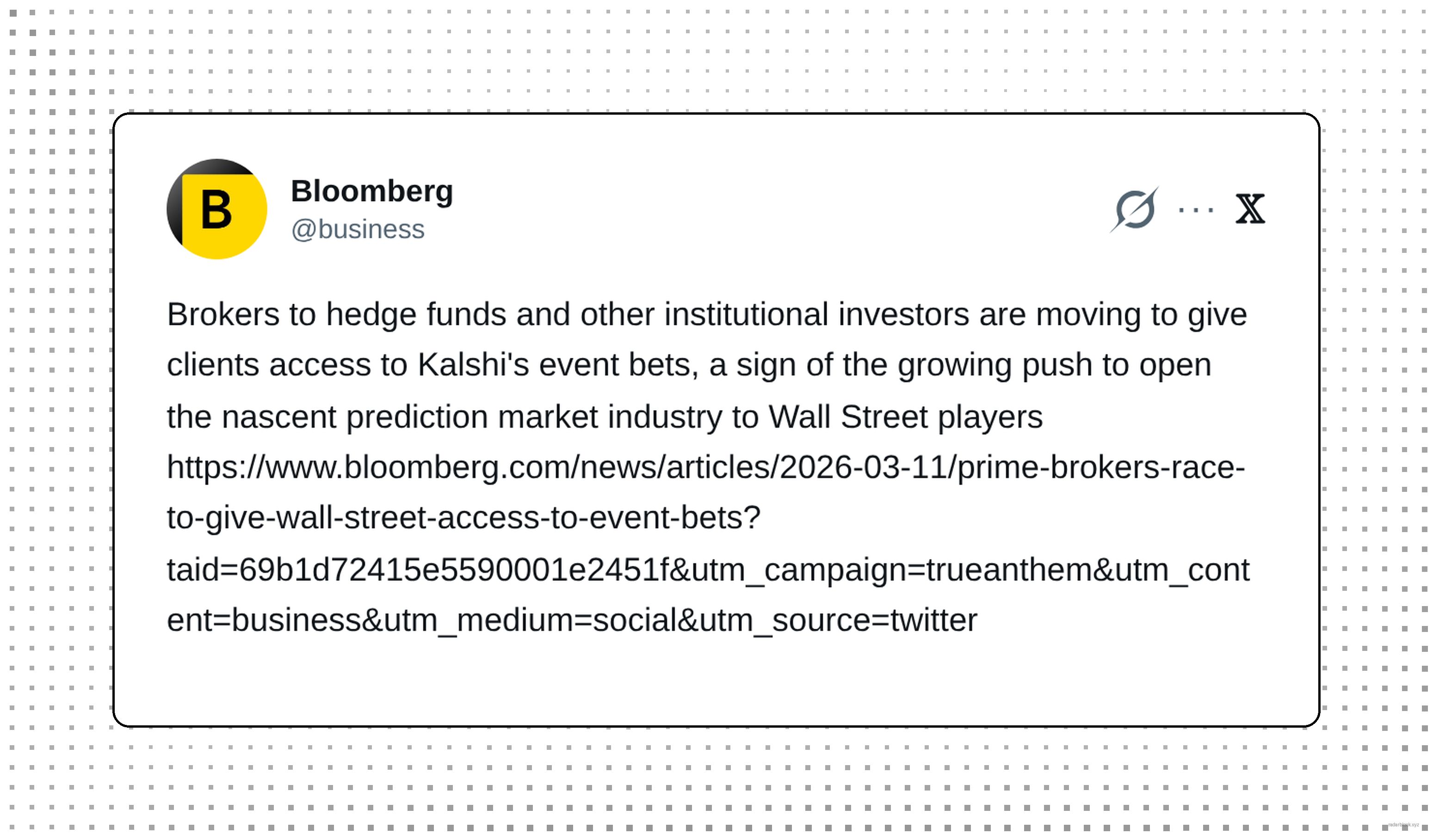Click the phrase "hedge funds" in the tweet
Screen dimensions: 1433x840
(x=416, y=315)
